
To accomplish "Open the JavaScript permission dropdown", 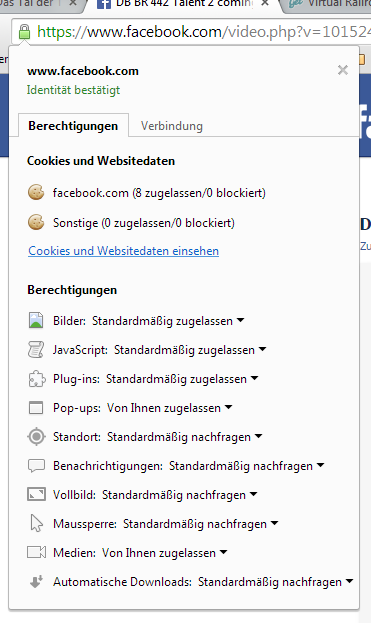I will (190, 350).
